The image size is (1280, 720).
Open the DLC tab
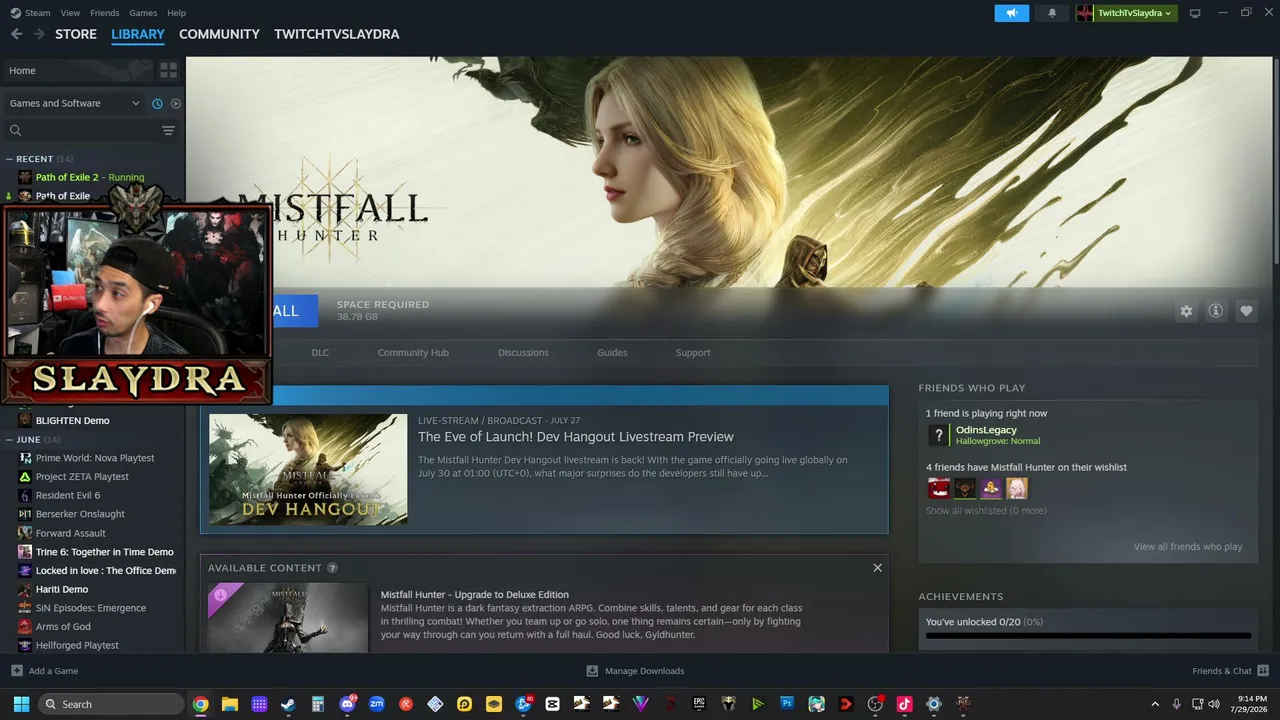click(320, 353)
